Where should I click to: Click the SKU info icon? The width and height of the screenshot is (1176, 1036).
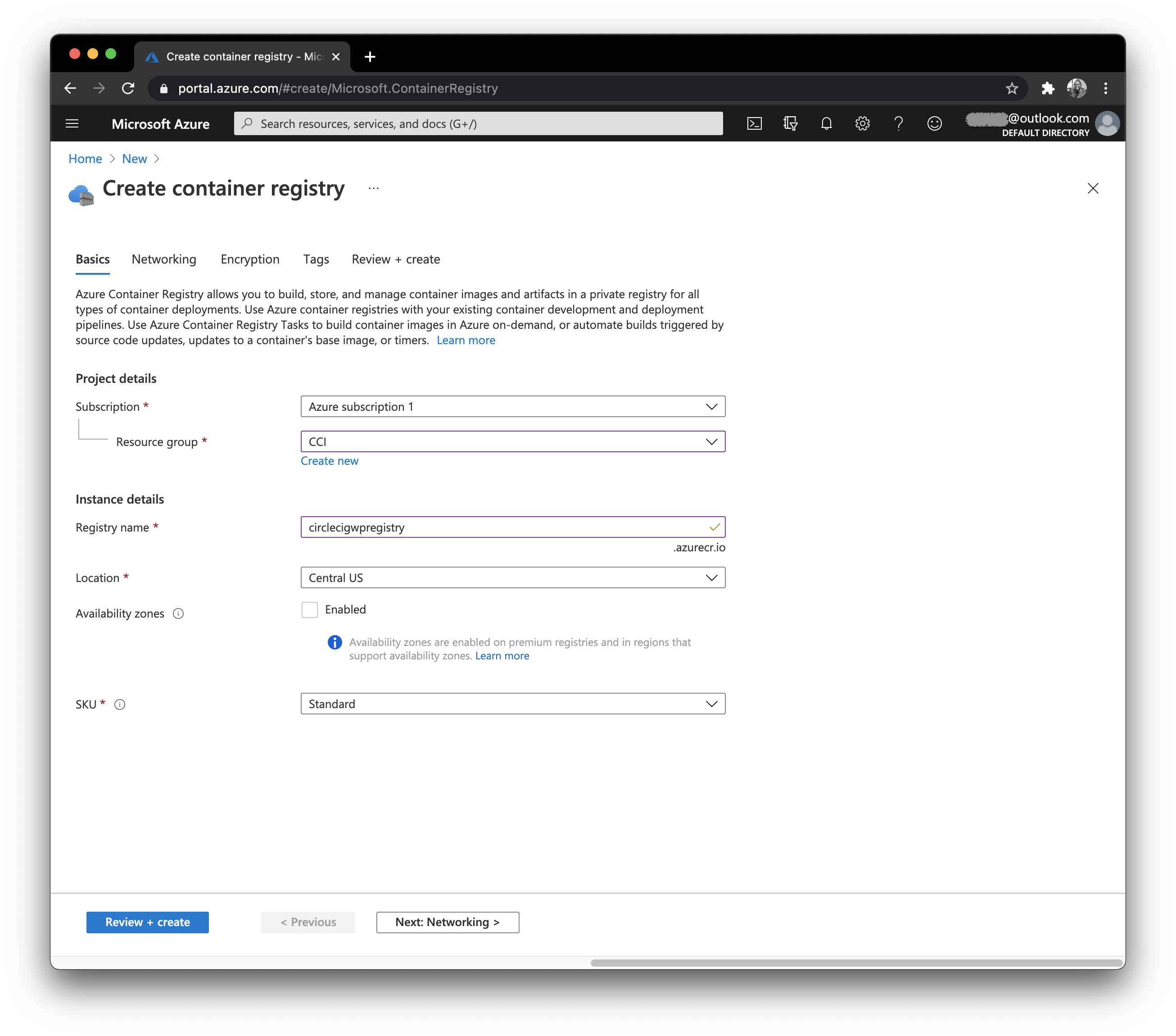pos(120,704)
